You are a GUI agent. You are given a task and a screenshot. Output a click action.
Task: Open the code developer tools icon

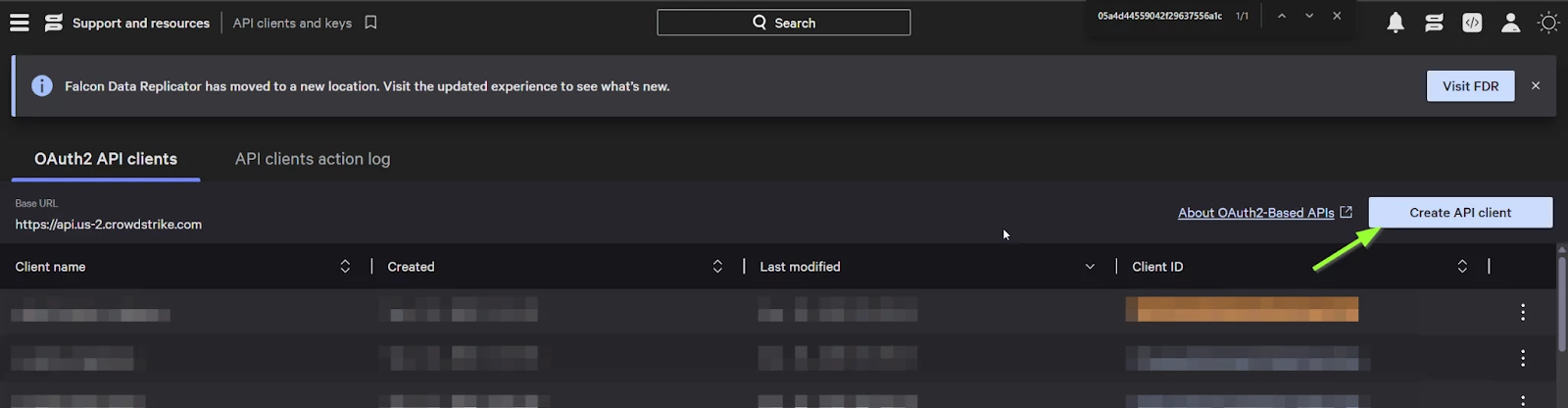coord(1472,23)
